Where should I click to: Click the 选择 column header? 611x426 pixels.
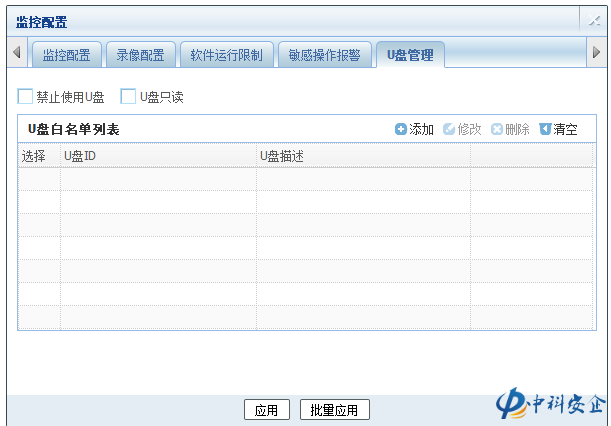click(39, 156)
